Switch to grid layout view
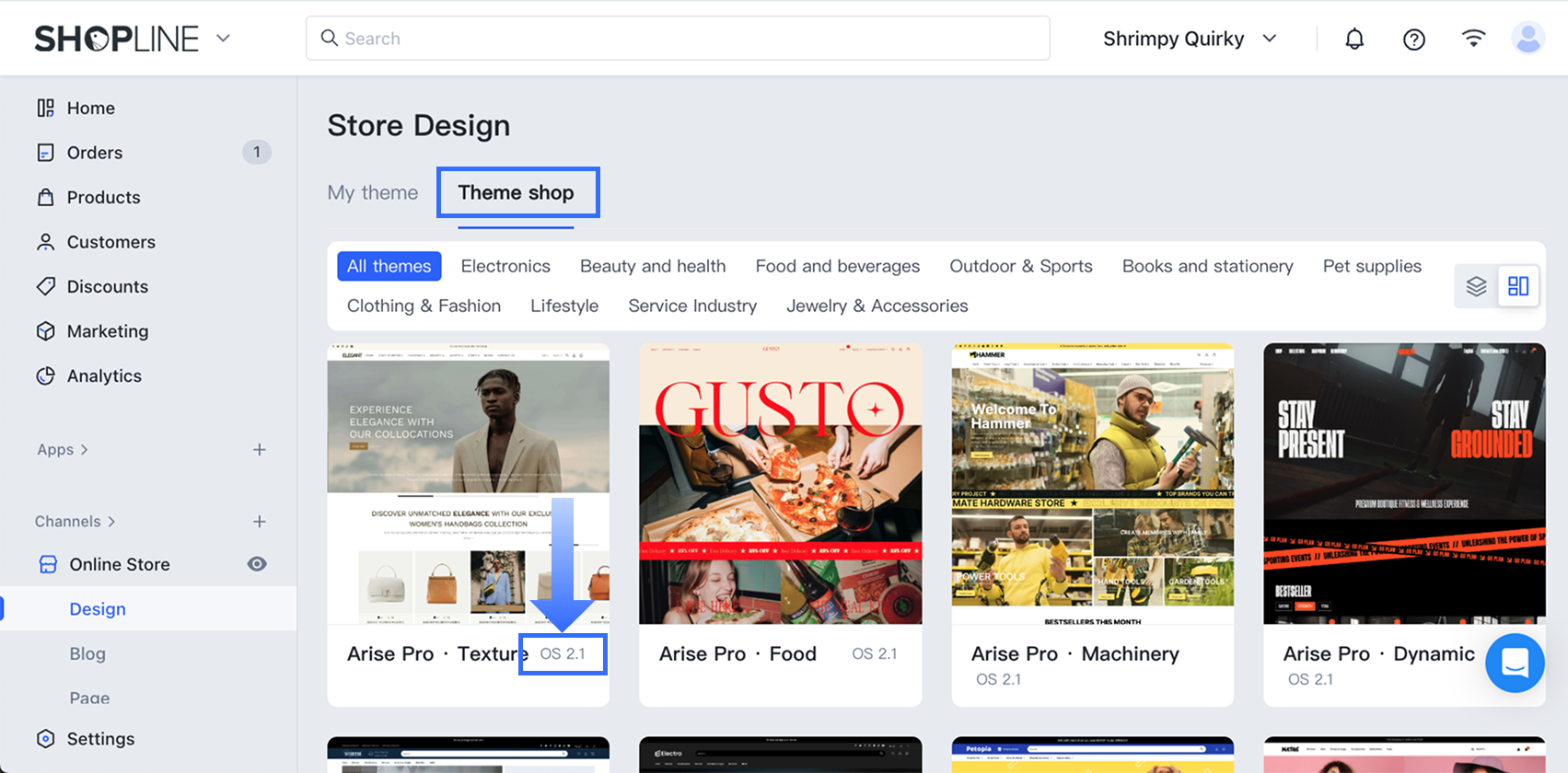1568x773 pixels. point(1518,286)
